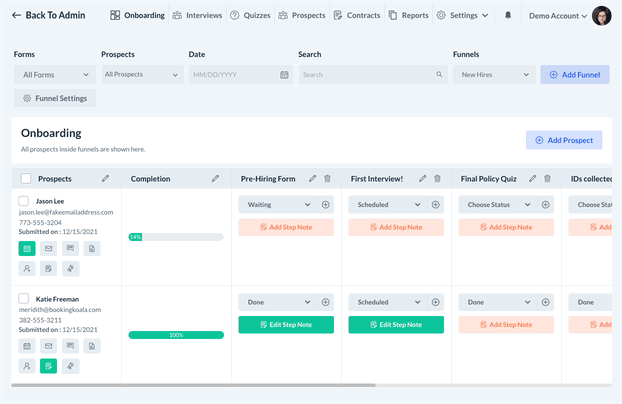The height and width of the screenshot is (404, 622).
Task: Click the Add Prospect button
Action: 564,141
